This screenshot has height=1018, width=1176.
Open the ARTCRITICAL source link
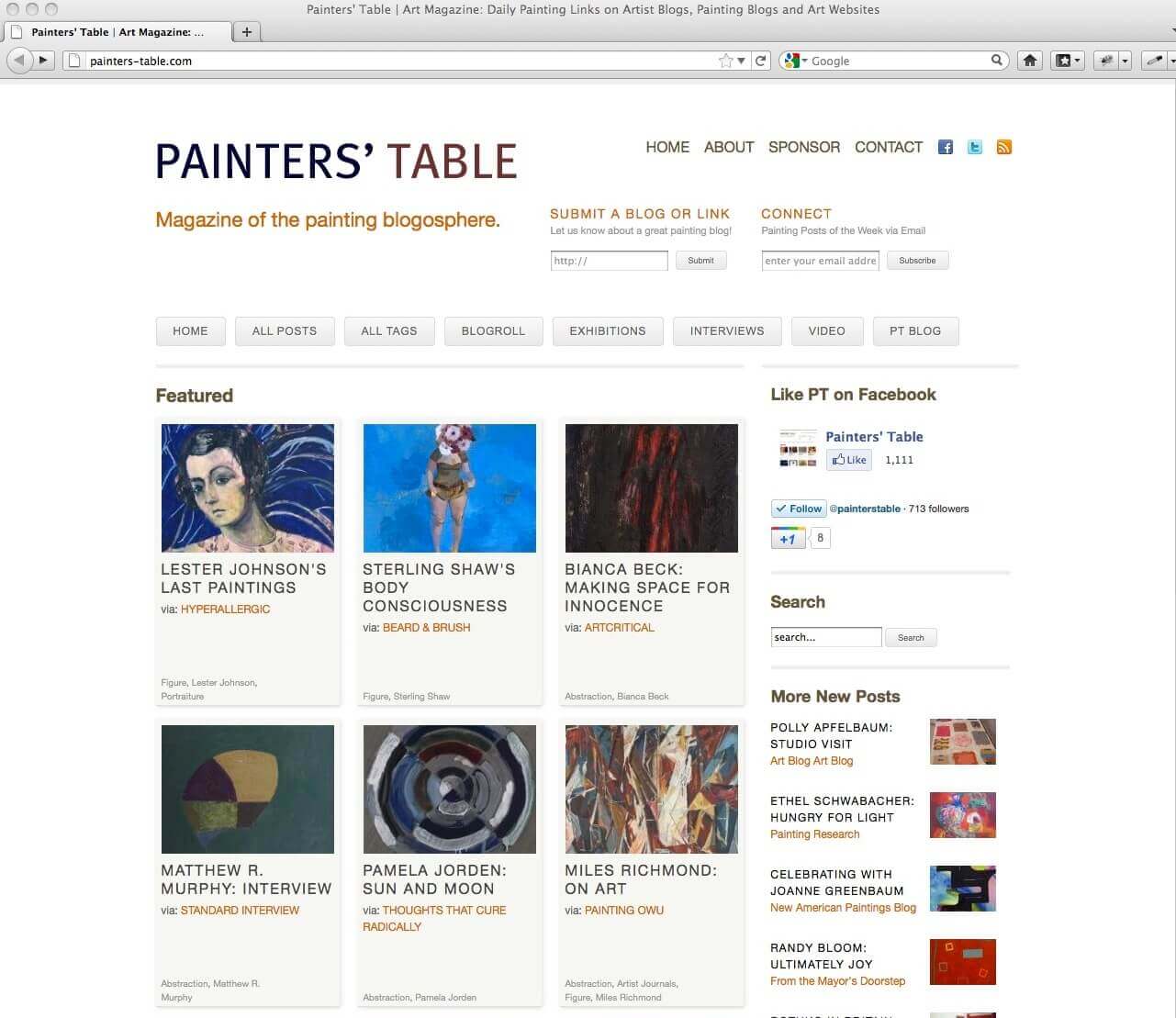coord(620,628)
